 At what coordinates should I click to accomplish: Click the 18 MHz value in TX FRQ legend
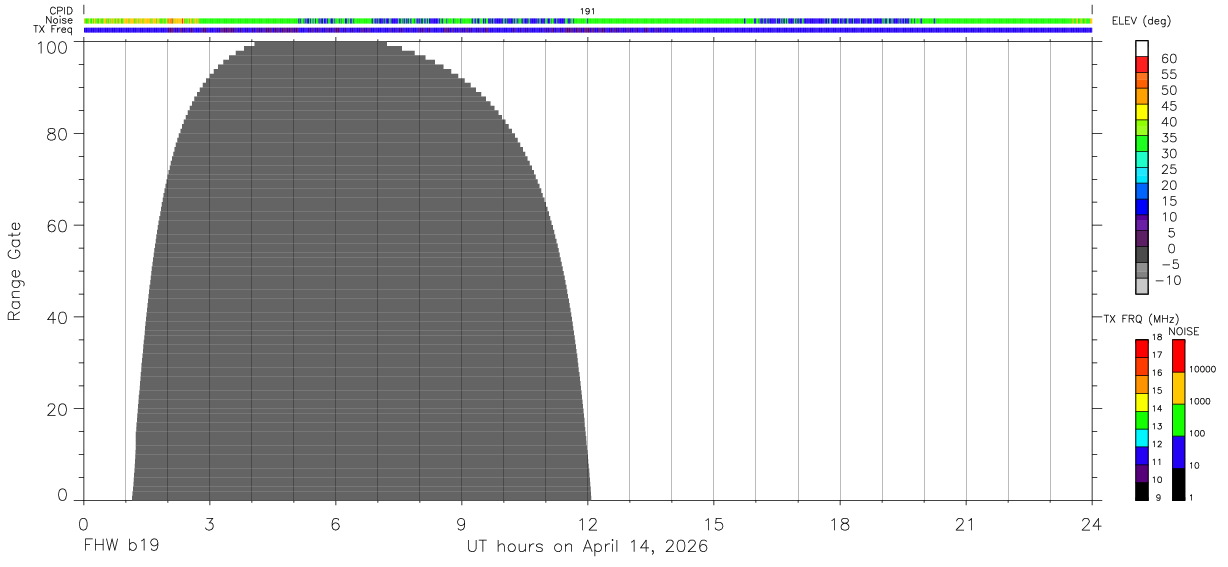click(x=1157, y=338)
